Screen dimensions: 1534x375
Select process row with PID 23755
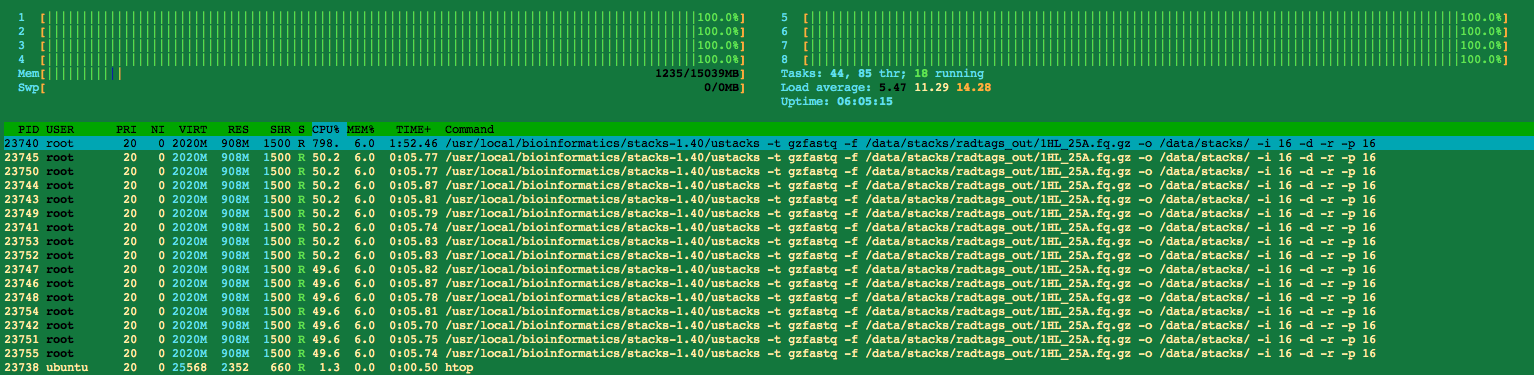[x=767, y=353]
